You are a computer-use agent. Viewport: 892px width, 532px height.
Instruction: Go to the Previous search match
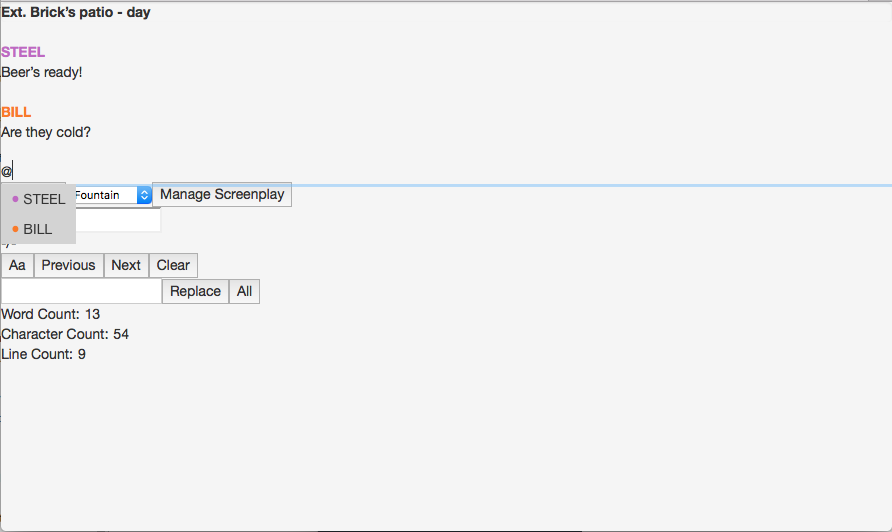tap(68, 266)
